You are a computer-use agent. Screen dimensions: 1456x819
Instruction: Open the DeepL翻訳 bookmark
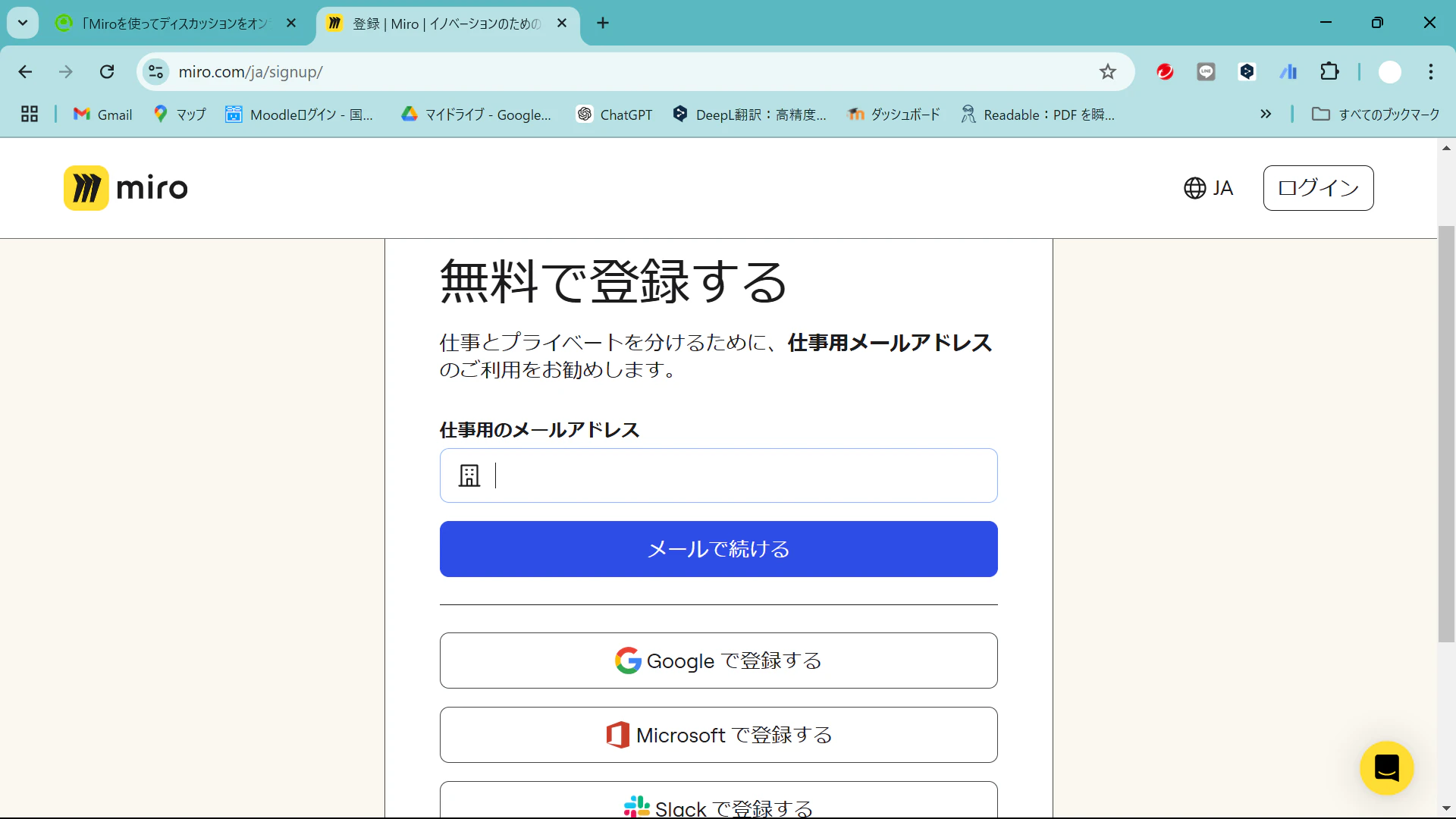[749, 115]
